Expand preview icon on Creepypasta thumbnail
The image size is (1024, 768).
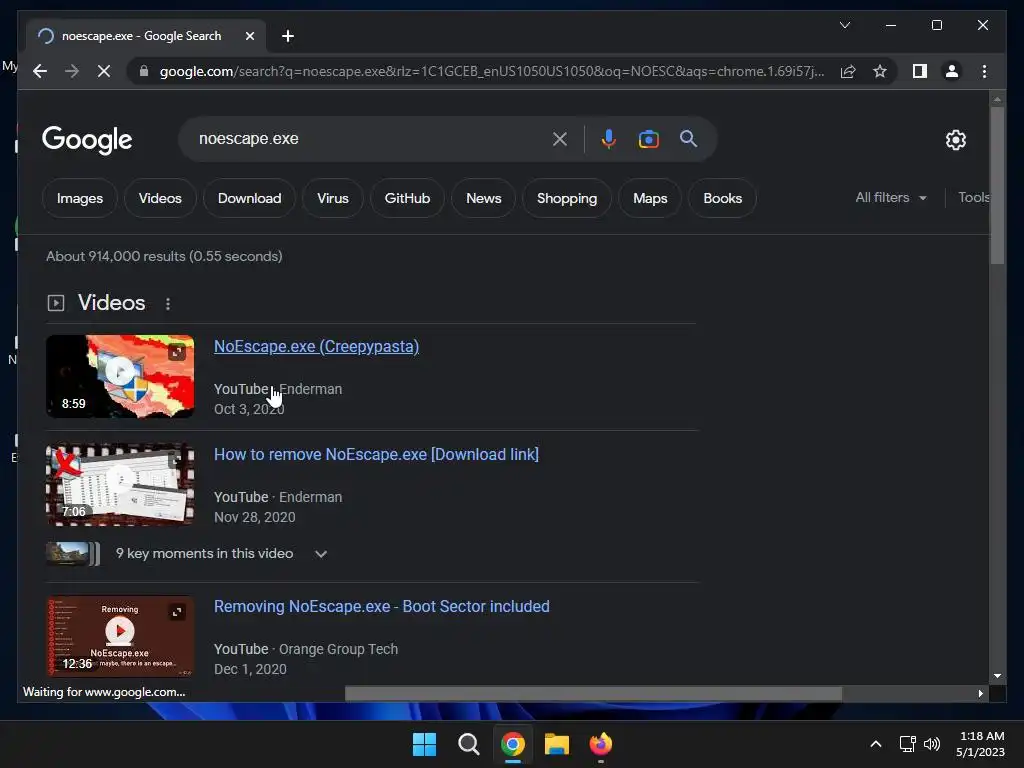click(x=176, y=352)
